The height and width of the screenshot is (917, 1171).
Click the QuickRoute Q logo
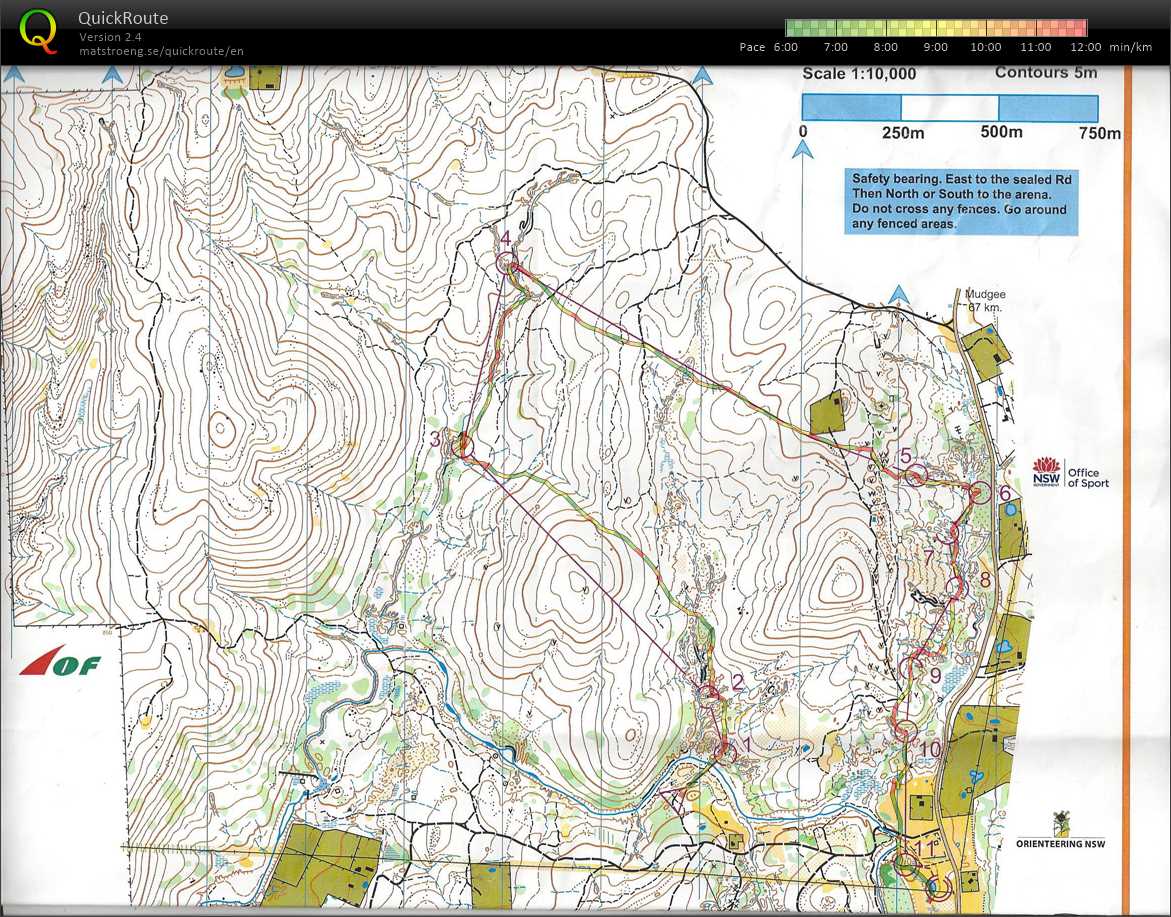pyautogui.click(x=39, y=32)
